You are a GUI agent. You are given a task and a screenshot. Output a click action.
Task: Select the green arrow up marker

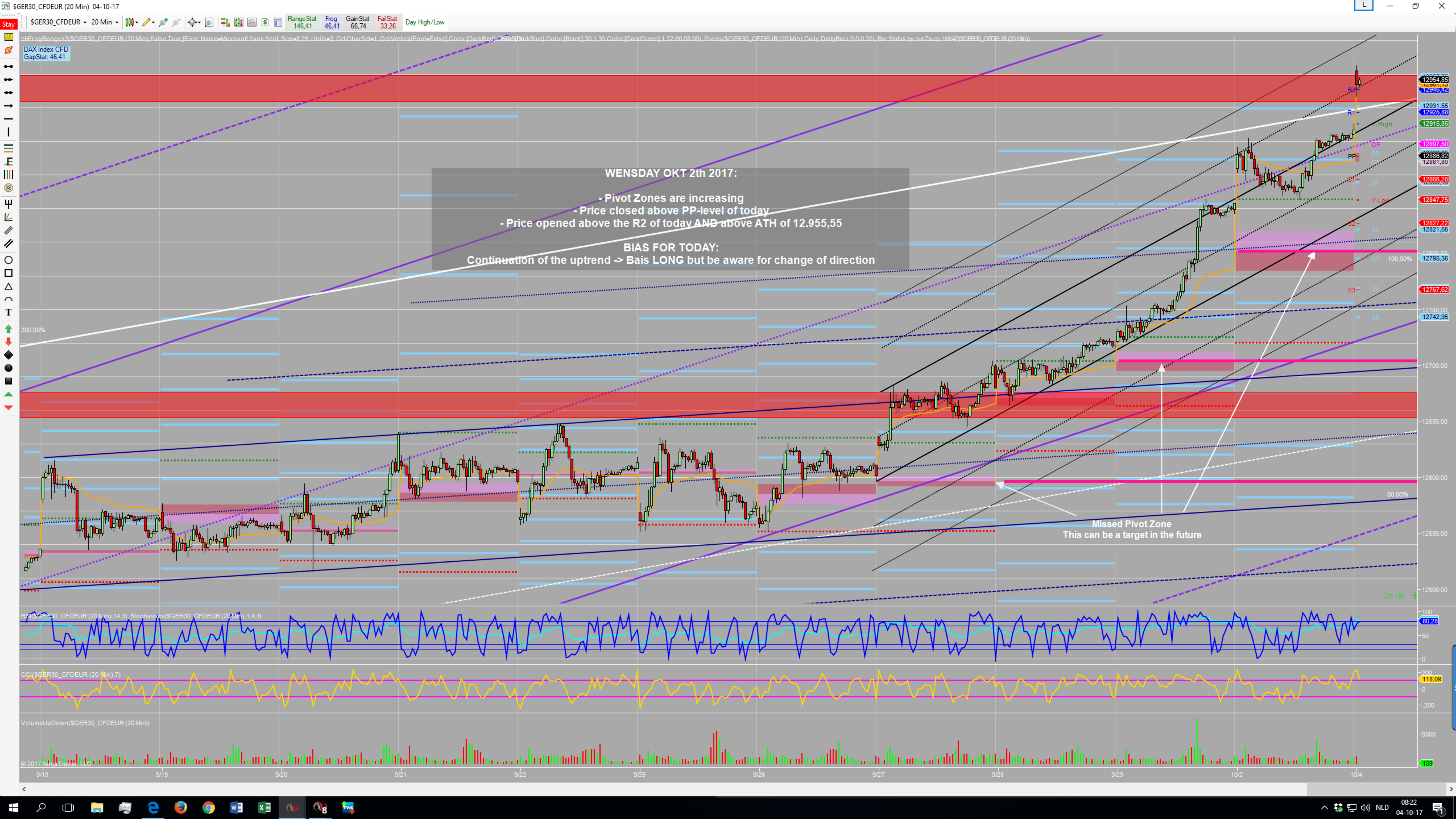click(9, 328)
